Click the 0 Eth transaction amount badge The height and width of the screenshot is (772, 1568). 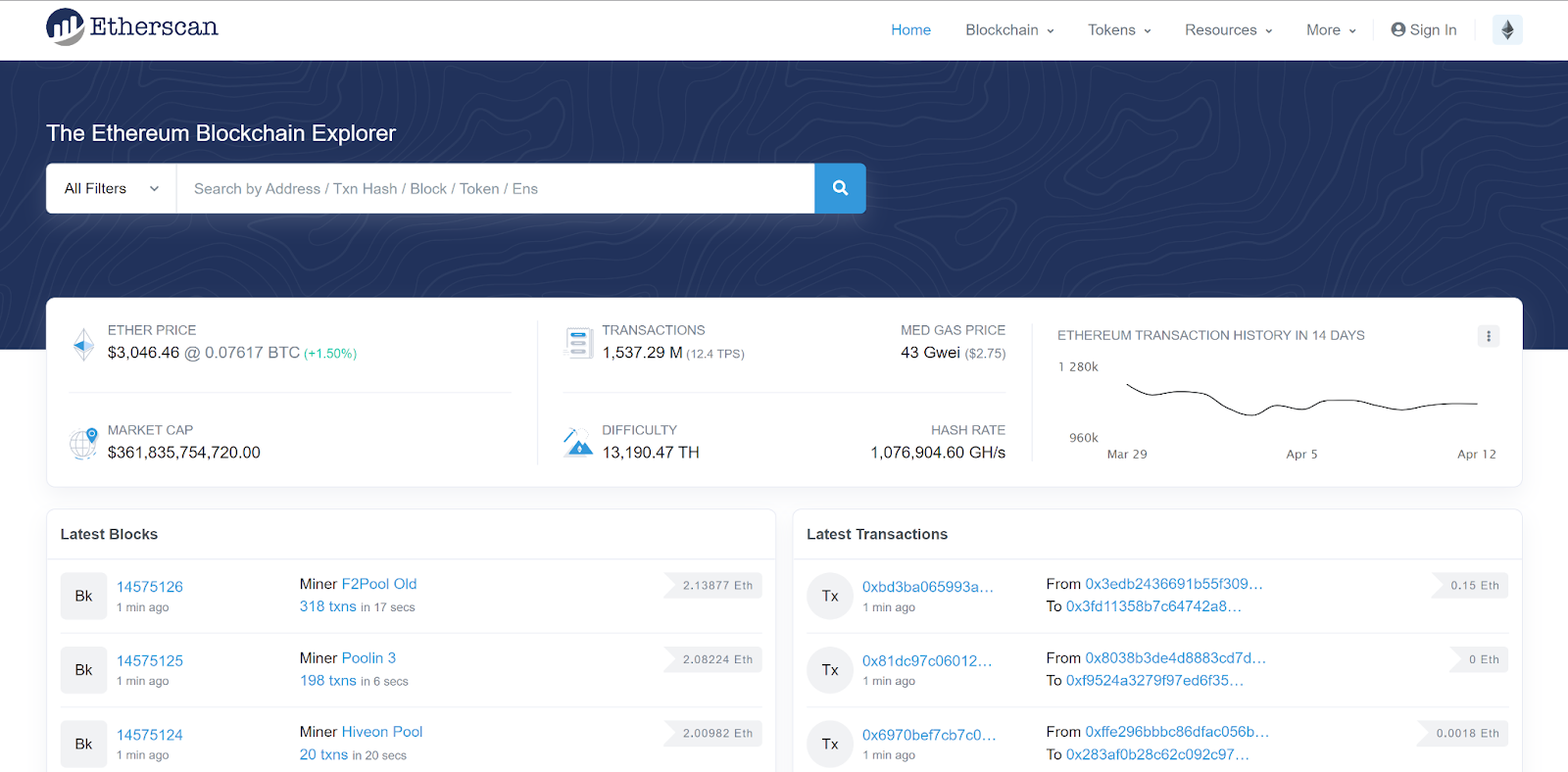click(x=1480, y=660)
